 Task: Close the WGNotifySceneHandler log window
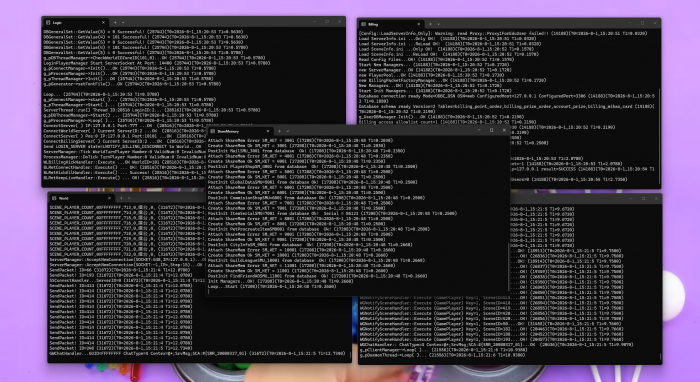click(656, 199)
